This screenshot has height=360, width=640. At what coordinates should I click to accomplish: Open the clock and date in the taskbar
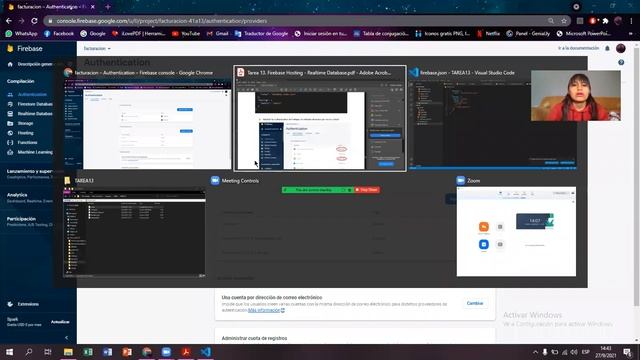pyautogui.click(x=606, y=352)
